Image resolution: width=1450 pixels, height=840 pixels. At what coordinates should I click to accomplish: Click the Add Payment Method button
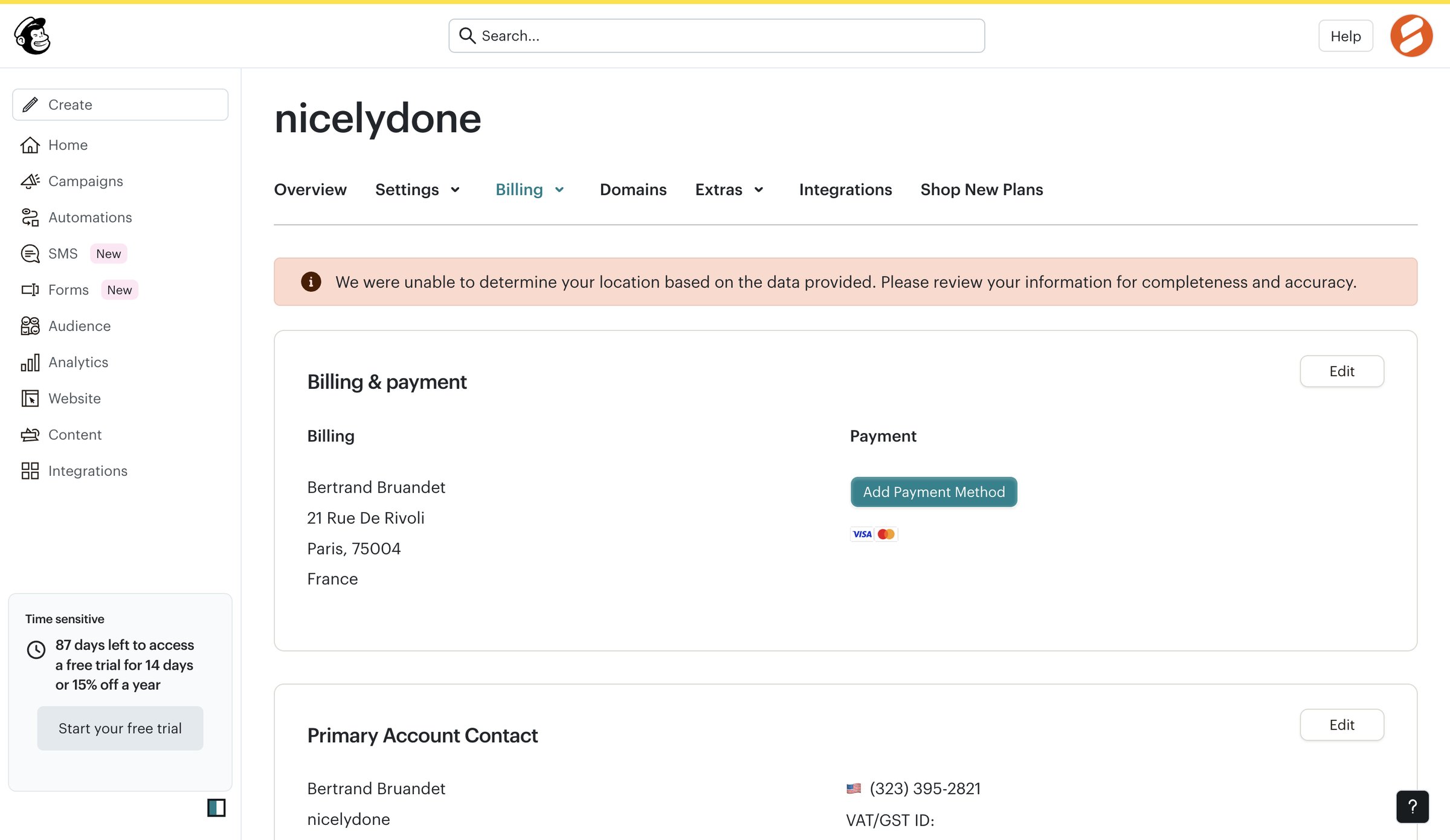click(x=934, y=492)
